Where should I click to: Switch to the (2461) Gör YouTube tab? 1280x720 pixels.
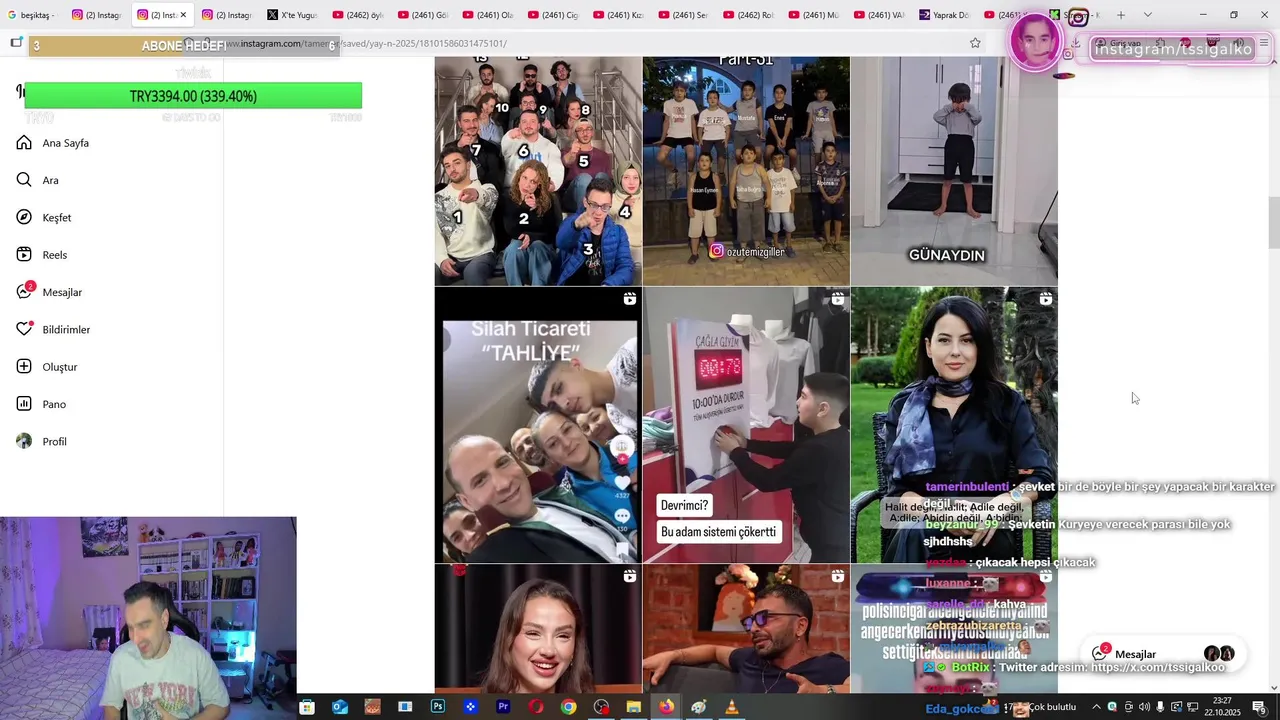pos(423,15)
